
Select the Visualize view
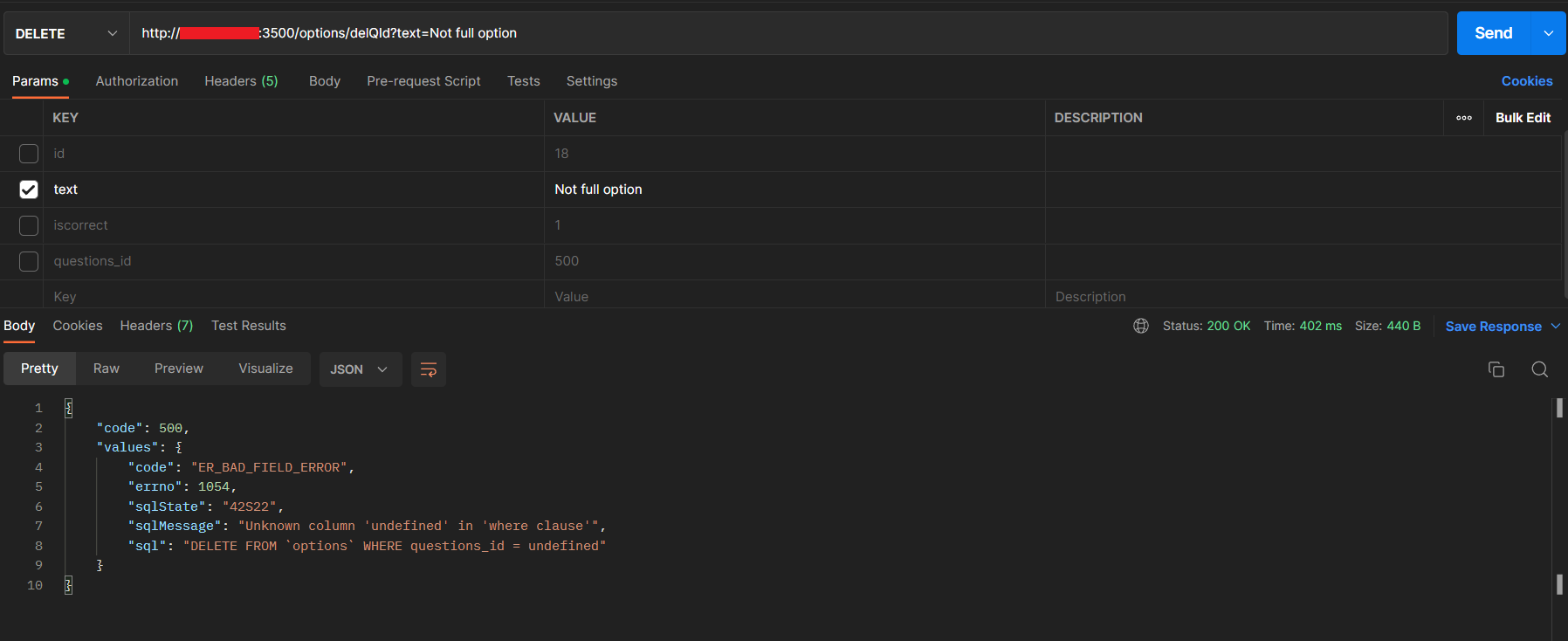265,369
